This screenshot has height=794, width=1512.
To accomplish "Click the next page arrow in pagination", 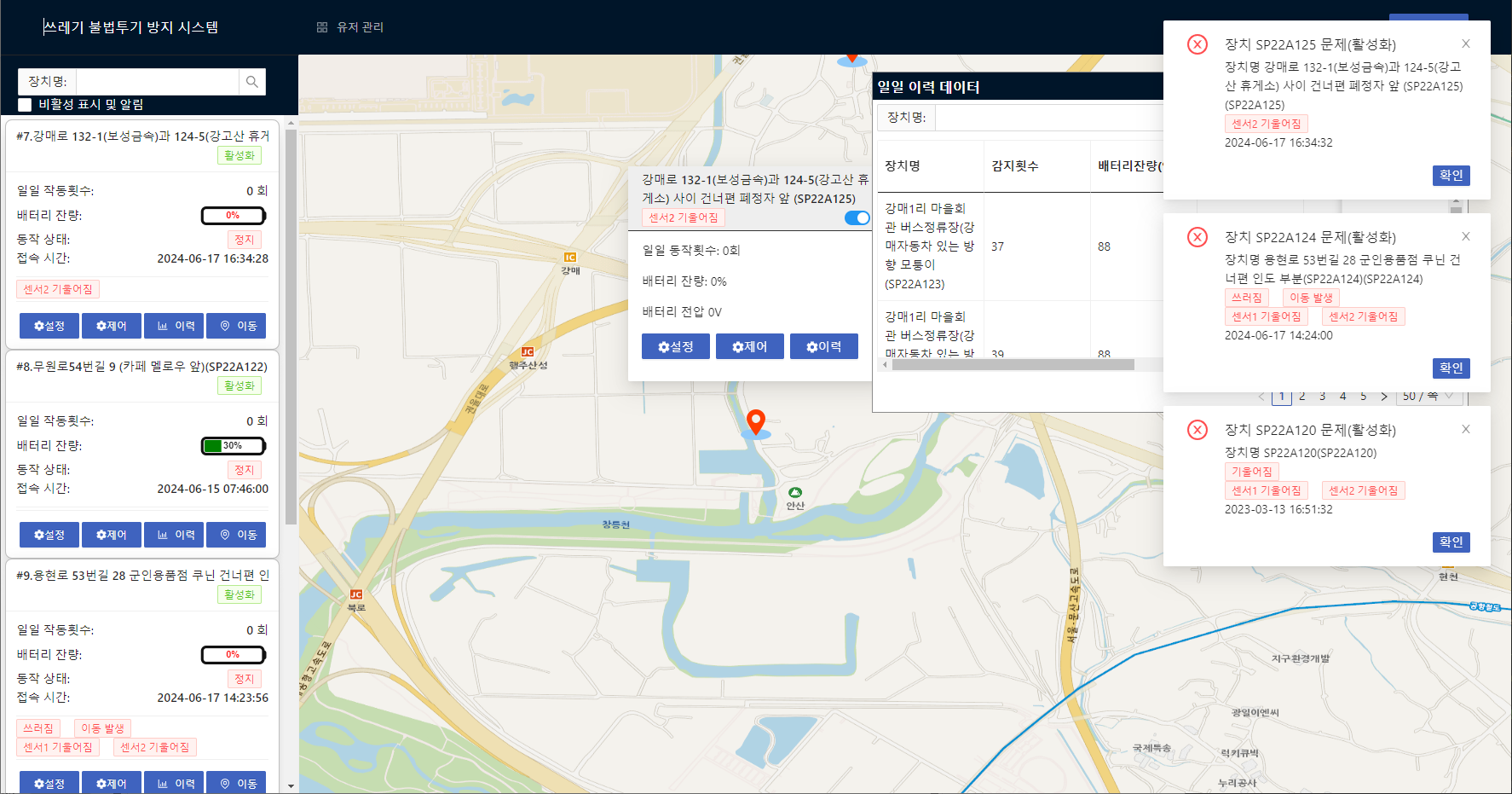I will tap(1384, 397).
